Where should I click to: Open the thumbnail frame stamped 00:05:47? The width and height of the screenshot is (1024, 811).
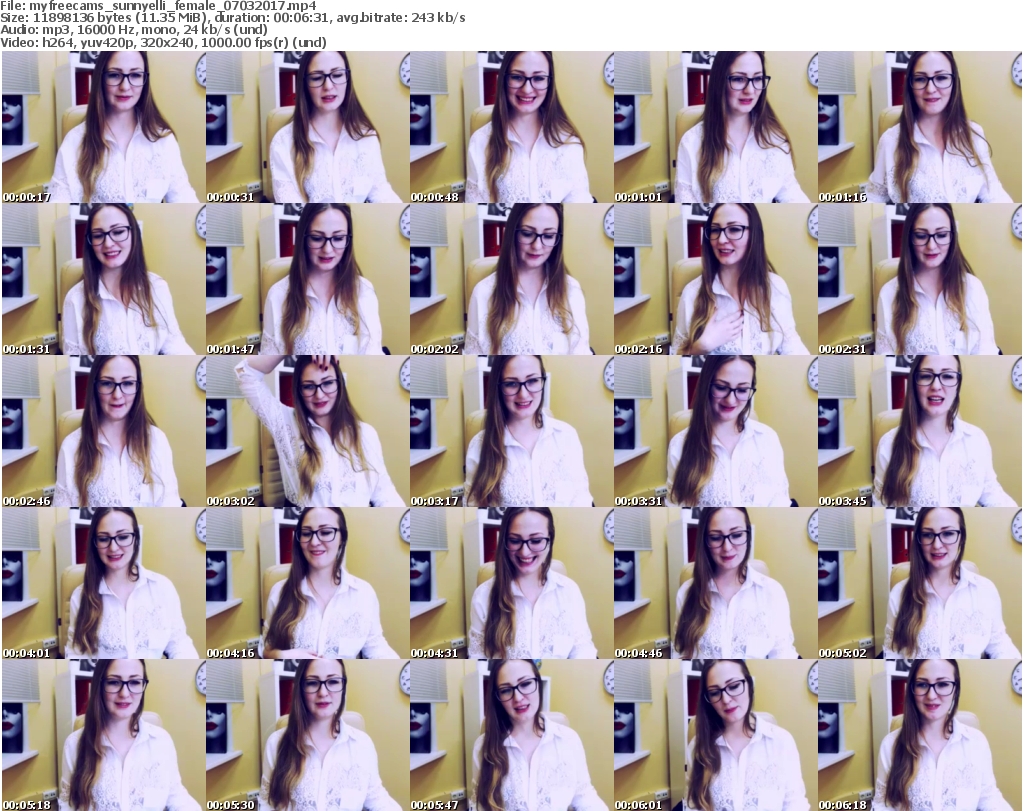click(511, 735)
